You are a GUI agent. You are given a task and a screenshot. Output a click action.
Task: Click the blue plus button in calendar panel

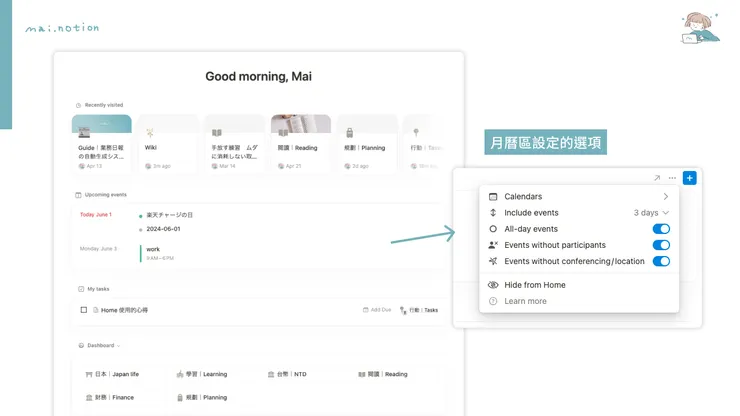tap(690, 178)
